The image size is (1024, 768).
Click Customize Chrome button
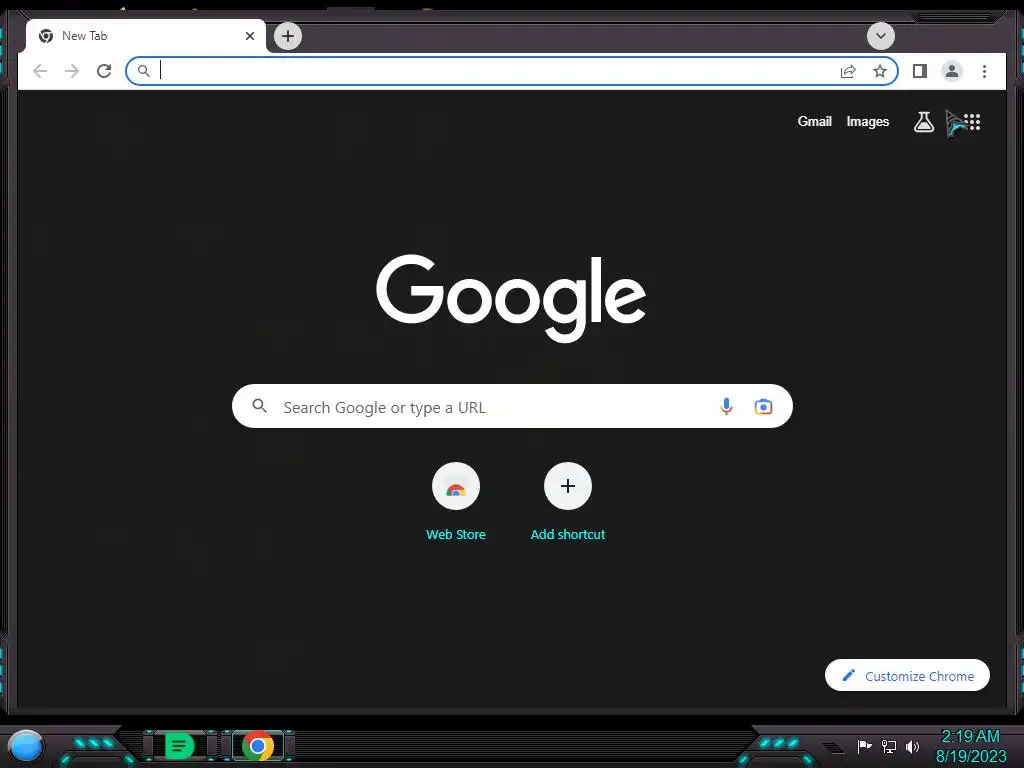(x=907, y=675)
